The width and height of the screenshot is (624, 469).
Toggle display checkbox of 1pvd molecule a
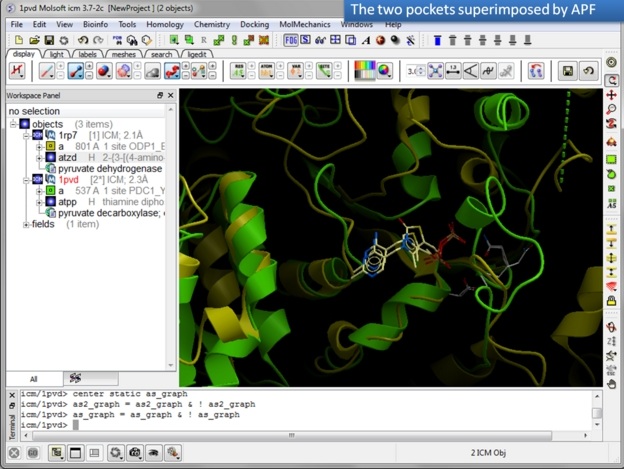click(x=50, y=190)
